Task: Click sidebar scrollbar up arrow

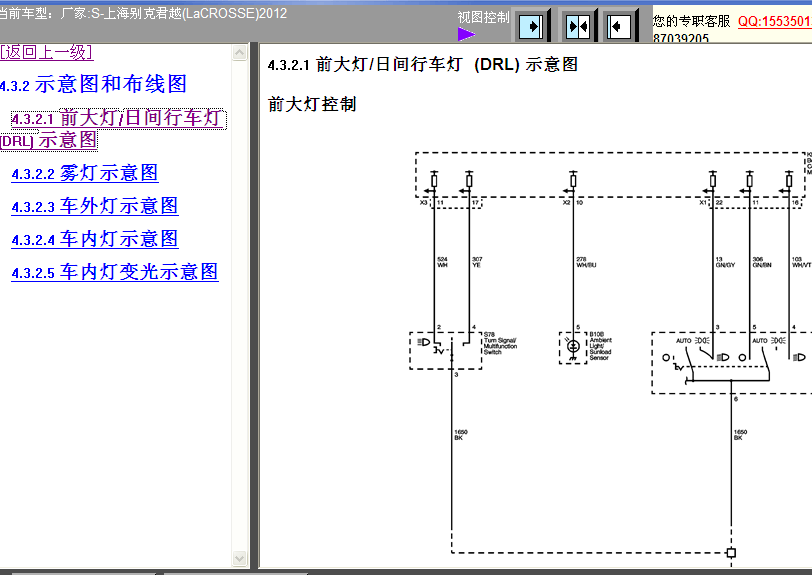Action: point(240,52)
